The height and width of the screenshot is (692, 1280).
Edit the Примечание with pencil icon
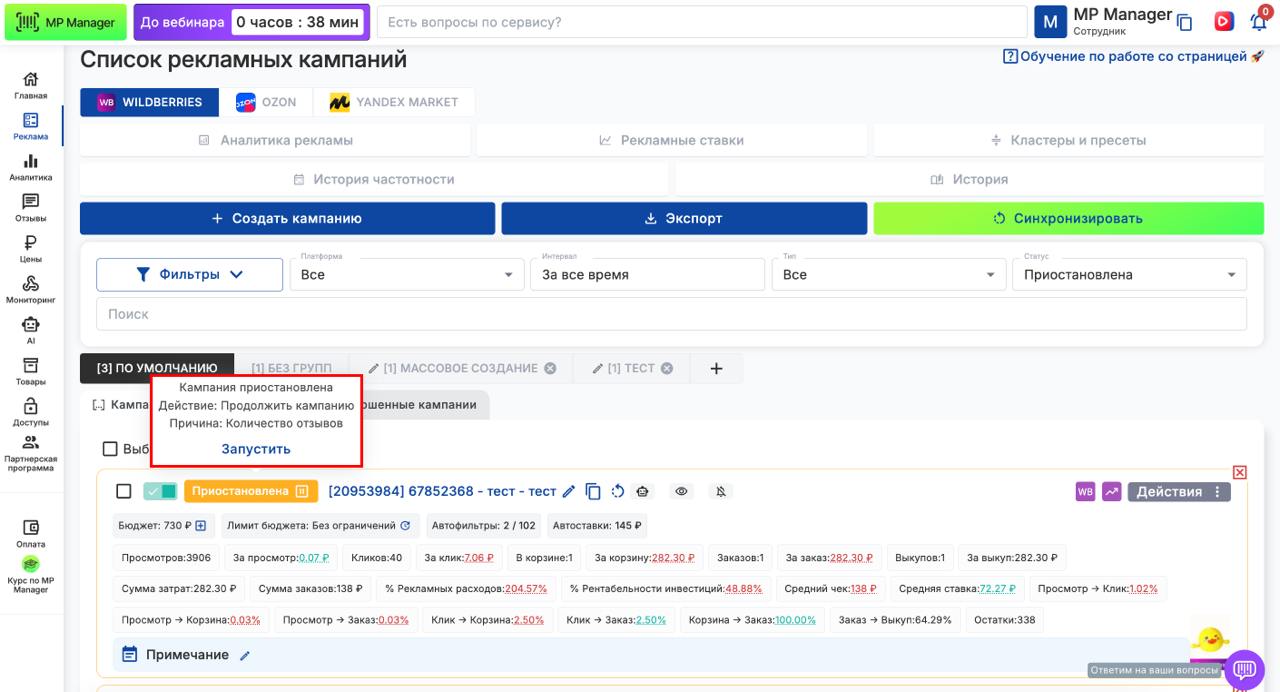[x=245, y=655]
